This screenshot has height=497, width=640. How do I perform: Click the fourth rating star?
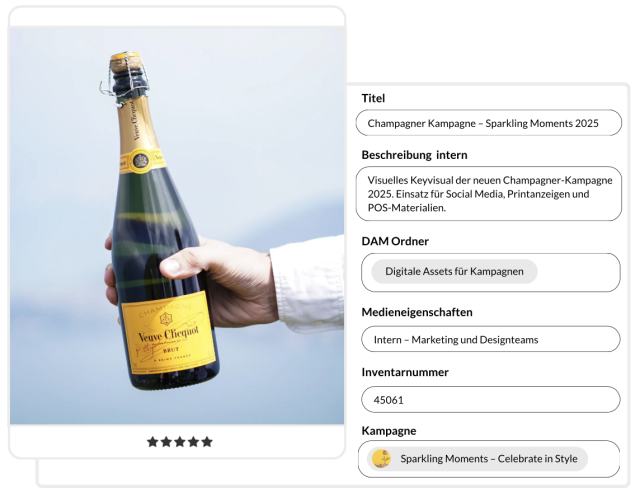pos(193,442)
